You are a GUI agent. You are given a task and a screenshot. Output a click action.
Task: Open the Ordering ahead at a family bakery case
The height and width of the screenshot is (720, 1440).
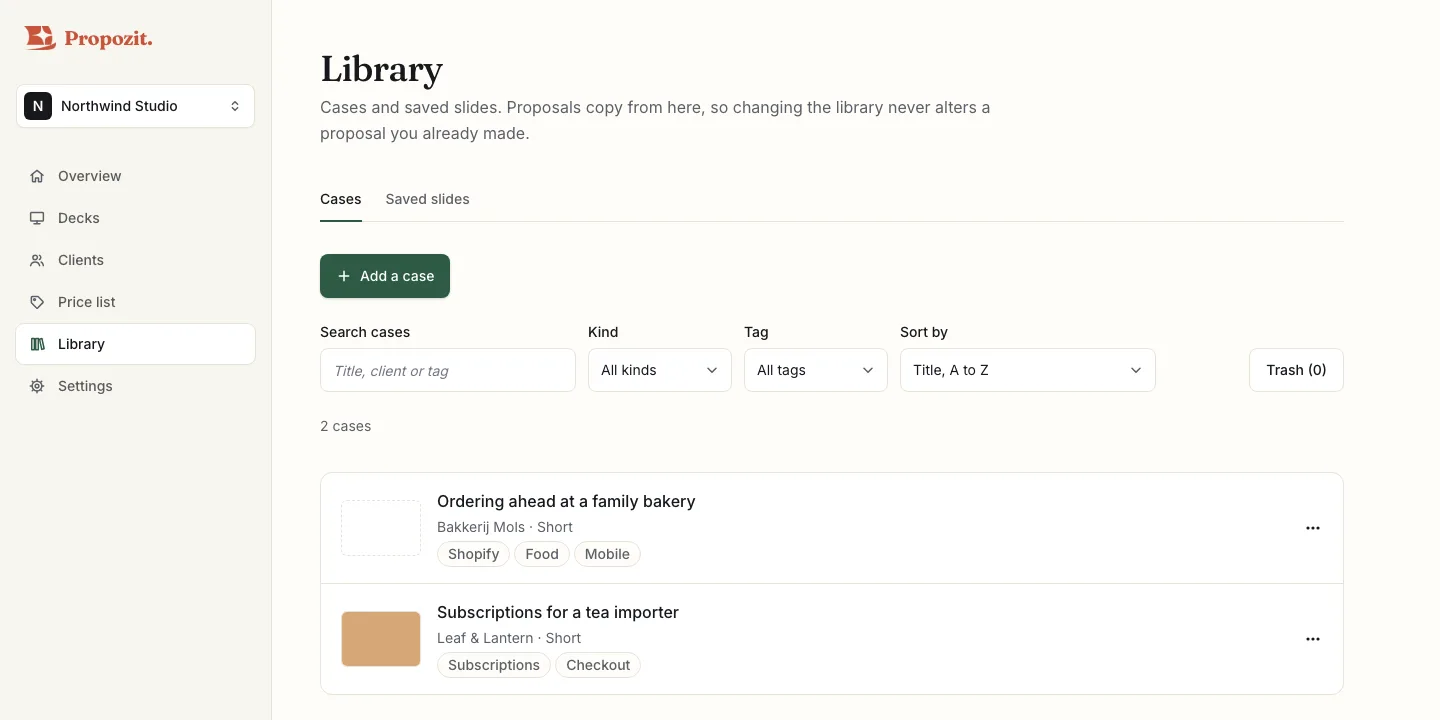pos(566,501)
